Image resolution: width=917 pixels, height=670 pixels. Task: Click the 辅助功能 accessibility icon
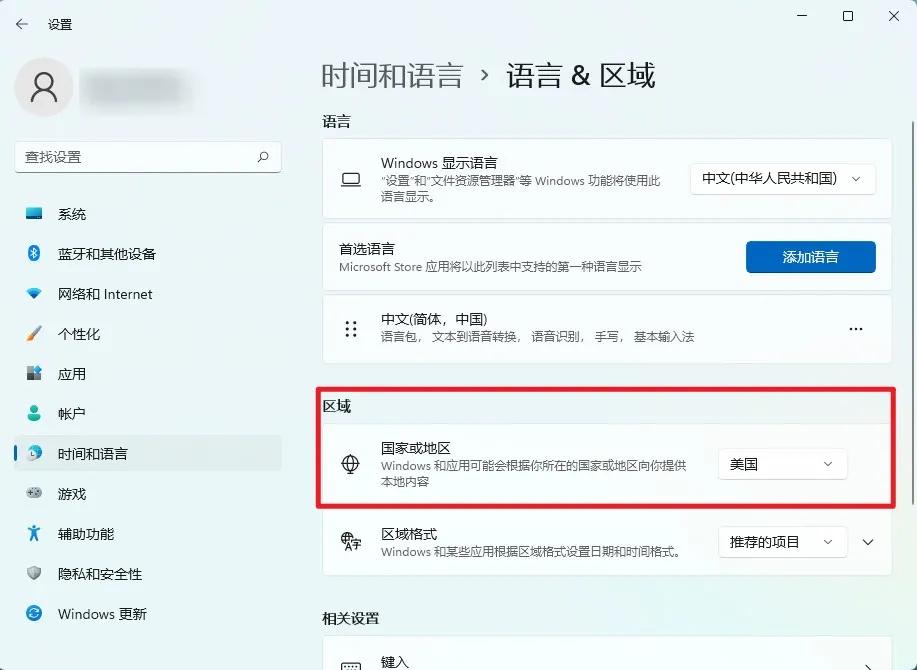coord(34,534)
